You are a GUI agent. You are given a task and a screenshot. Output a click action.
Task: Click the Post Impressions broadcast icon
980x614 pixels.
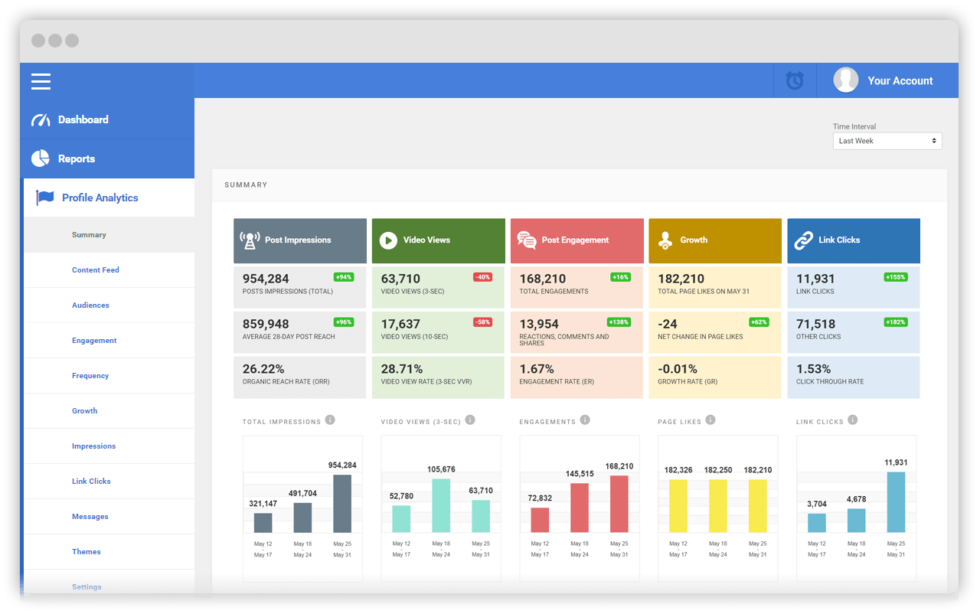[x=250, y=240]
